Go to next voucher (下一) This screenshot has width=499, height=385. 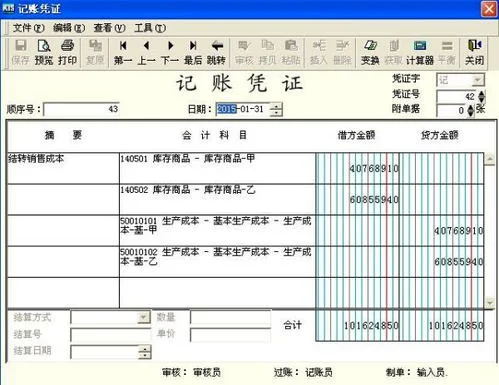(170, 53)
